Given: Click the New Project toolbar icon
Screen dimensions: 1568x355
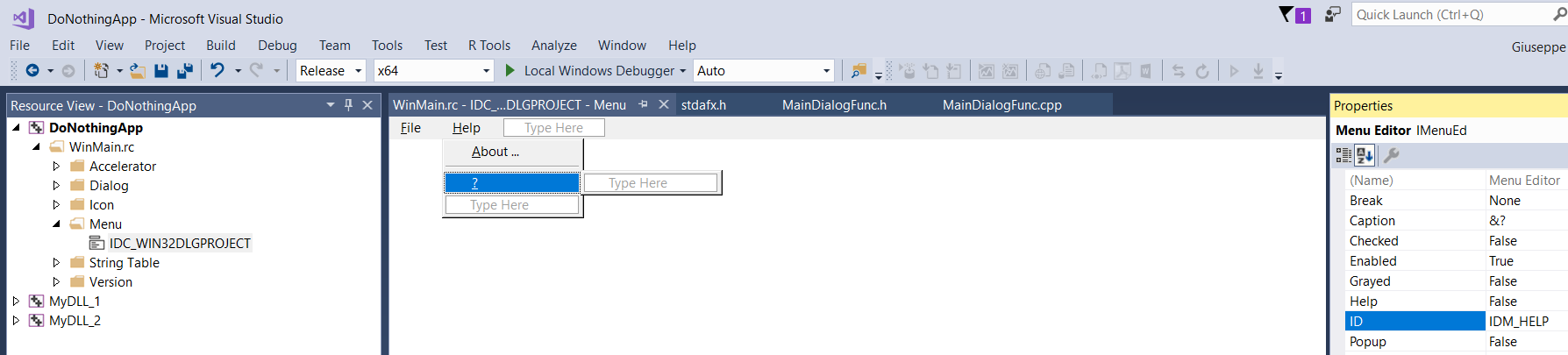Looking at the screenshot, I should pos(101,70).
